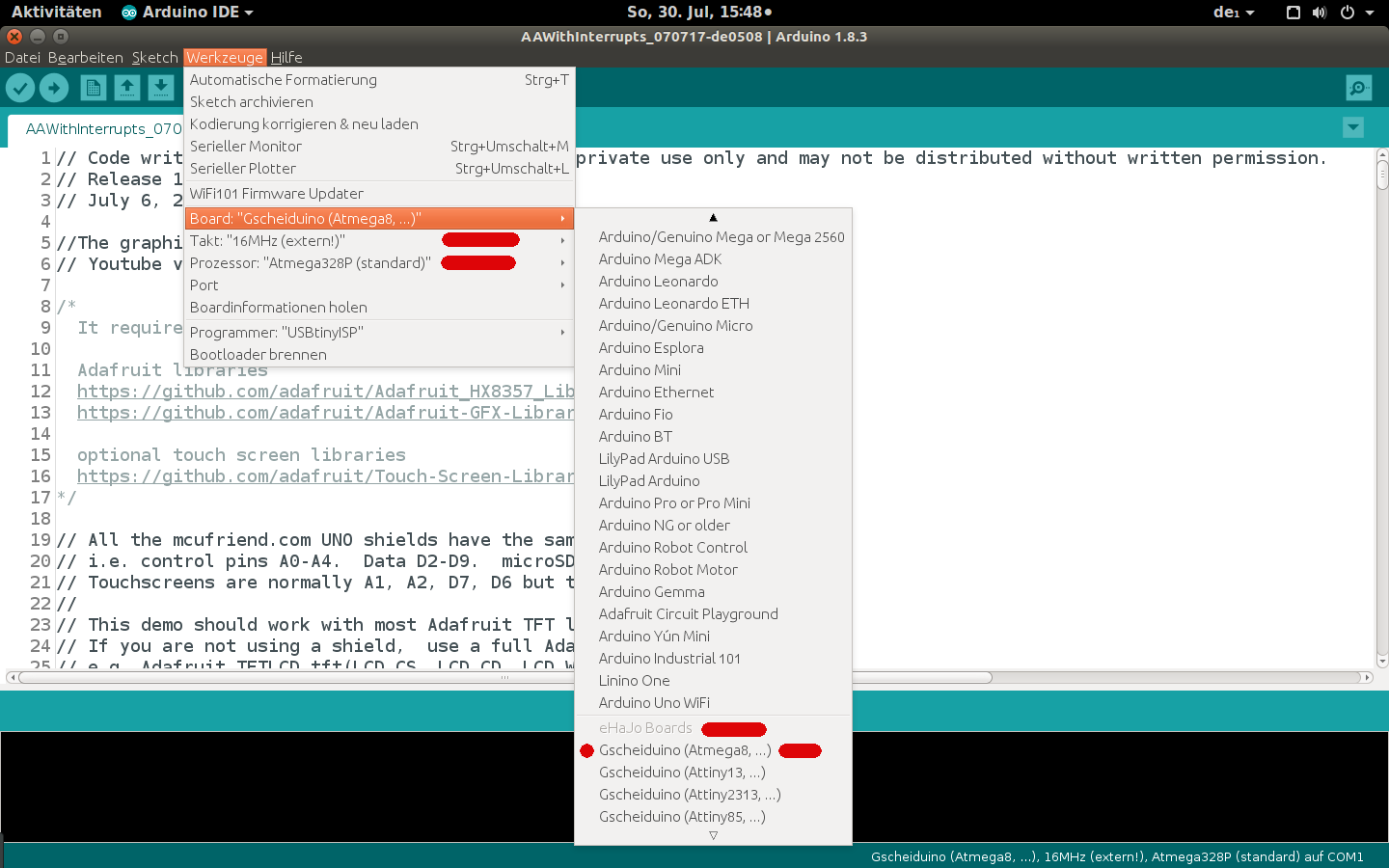
Task: Choose Sketch archivieren
Action: (x=379, y=102)
